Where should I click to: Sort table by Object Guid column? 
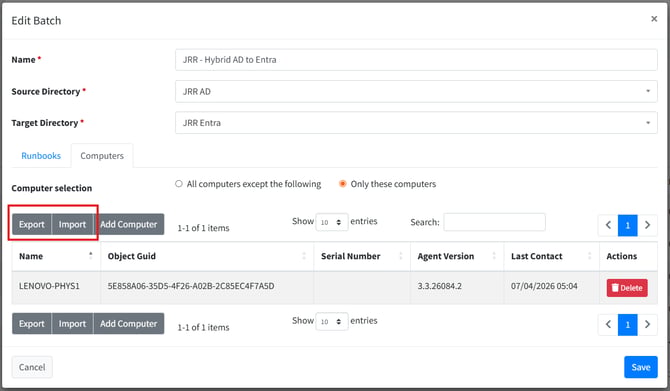coord(207,256)
